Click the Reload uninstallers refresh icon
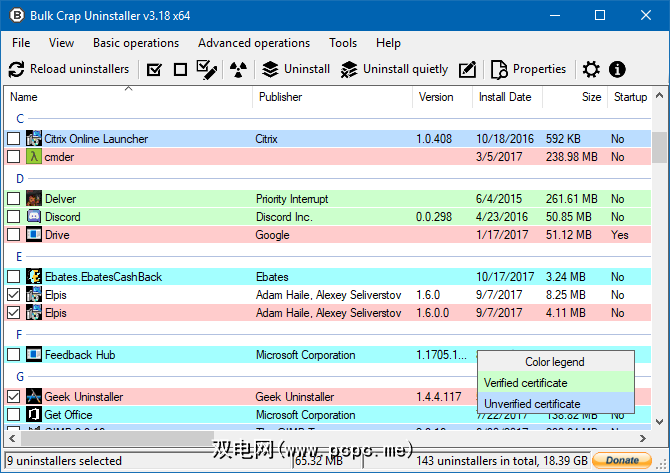Viewport: 670px width, 473px height. point(16,70)
